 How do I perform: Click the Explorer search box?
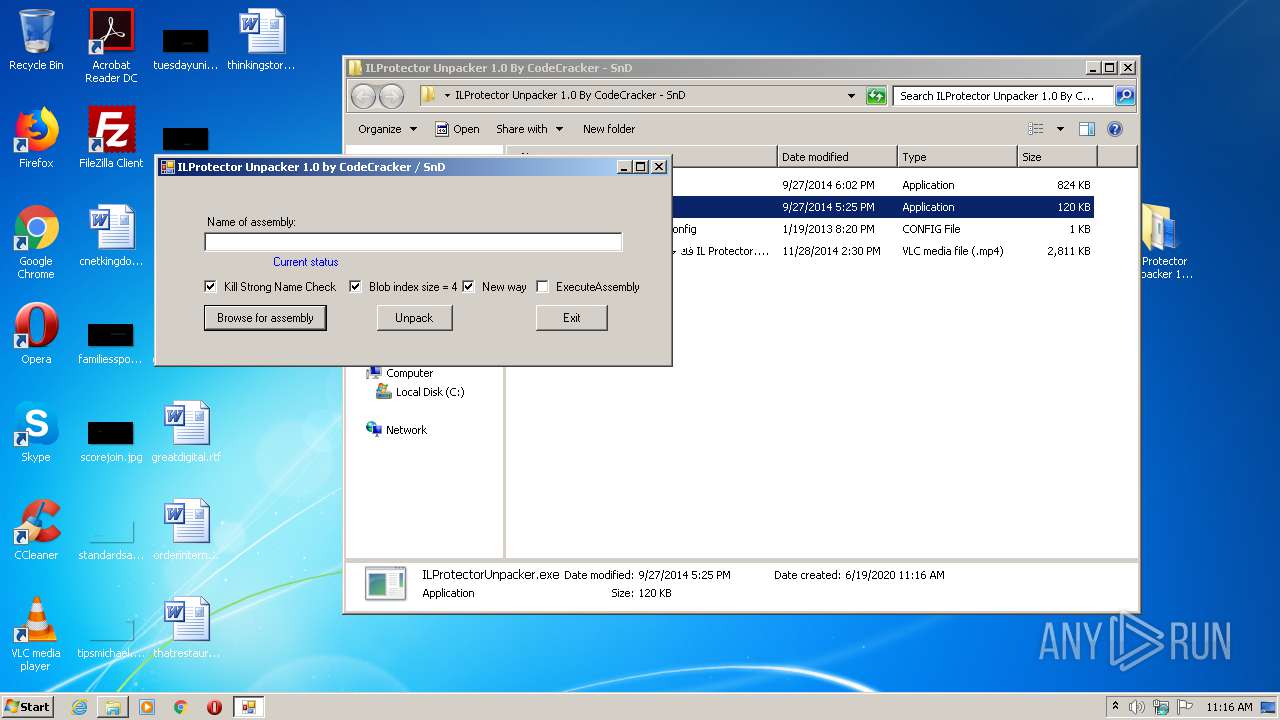1003,96
